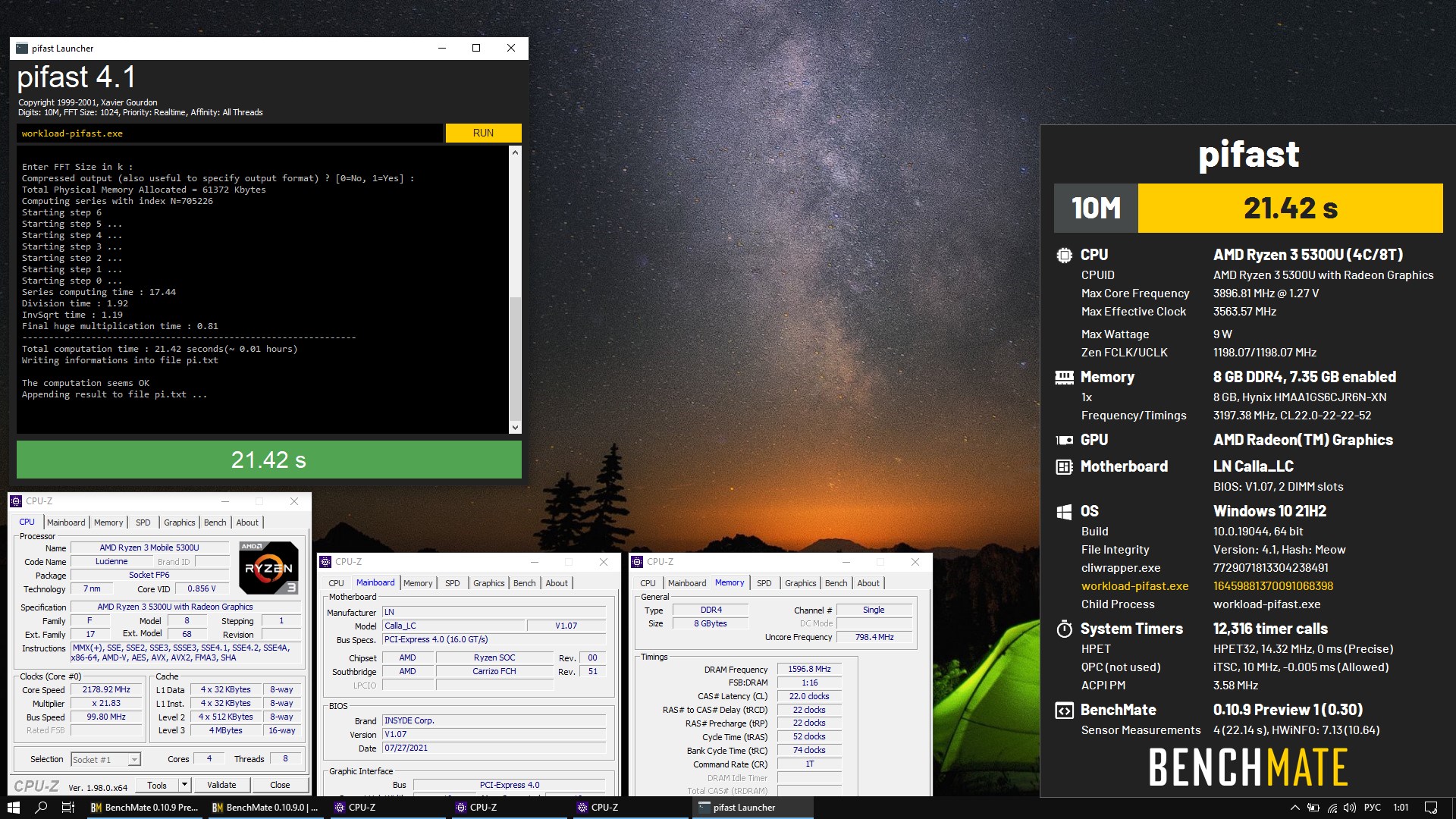Expand the Tools dropdown arrow
The image size is (1456, 819).
(184, 785)
